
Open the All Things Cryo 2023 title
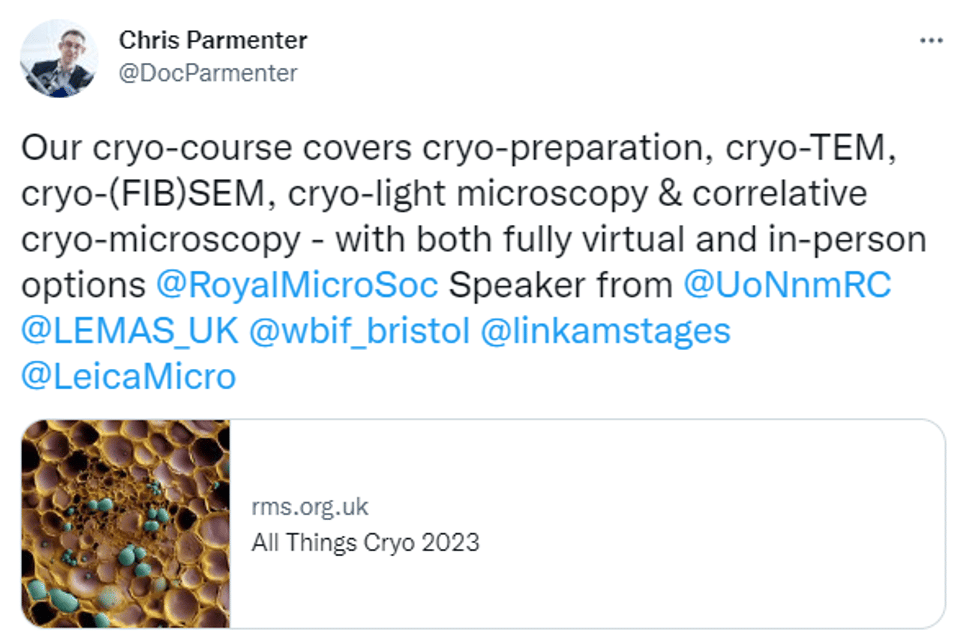coord(366,543)
